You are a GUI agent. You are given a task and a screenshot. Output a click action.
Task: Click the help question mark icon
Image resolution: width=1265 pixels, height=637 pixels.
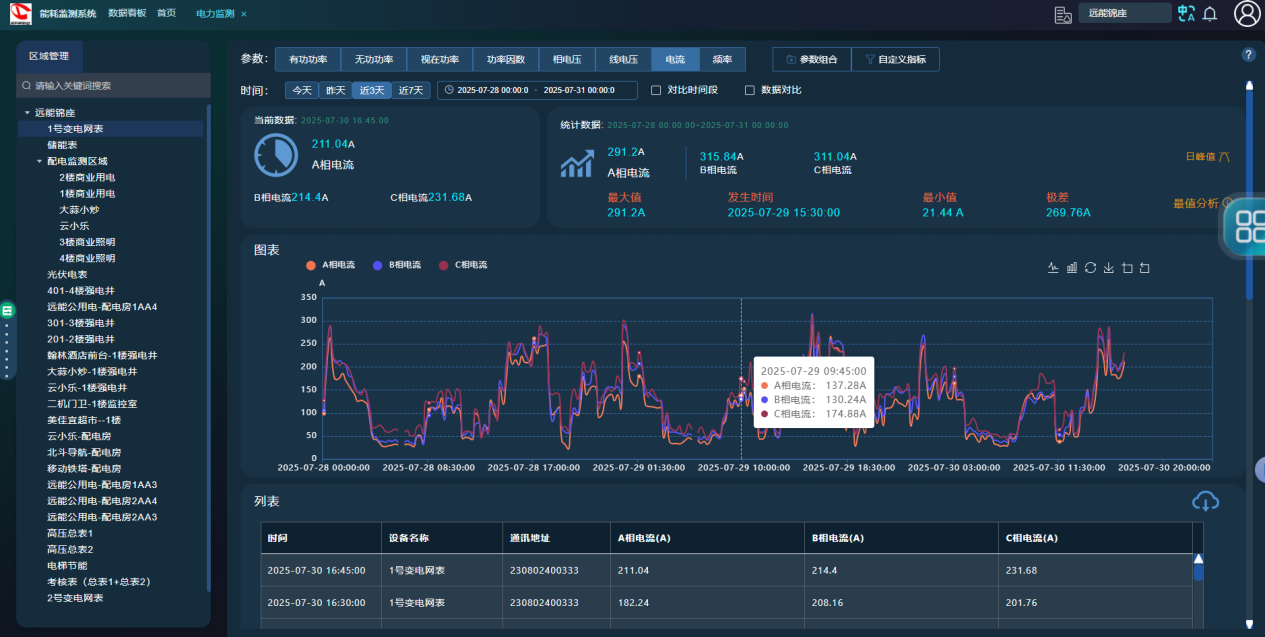click(x=1248, y=55)
